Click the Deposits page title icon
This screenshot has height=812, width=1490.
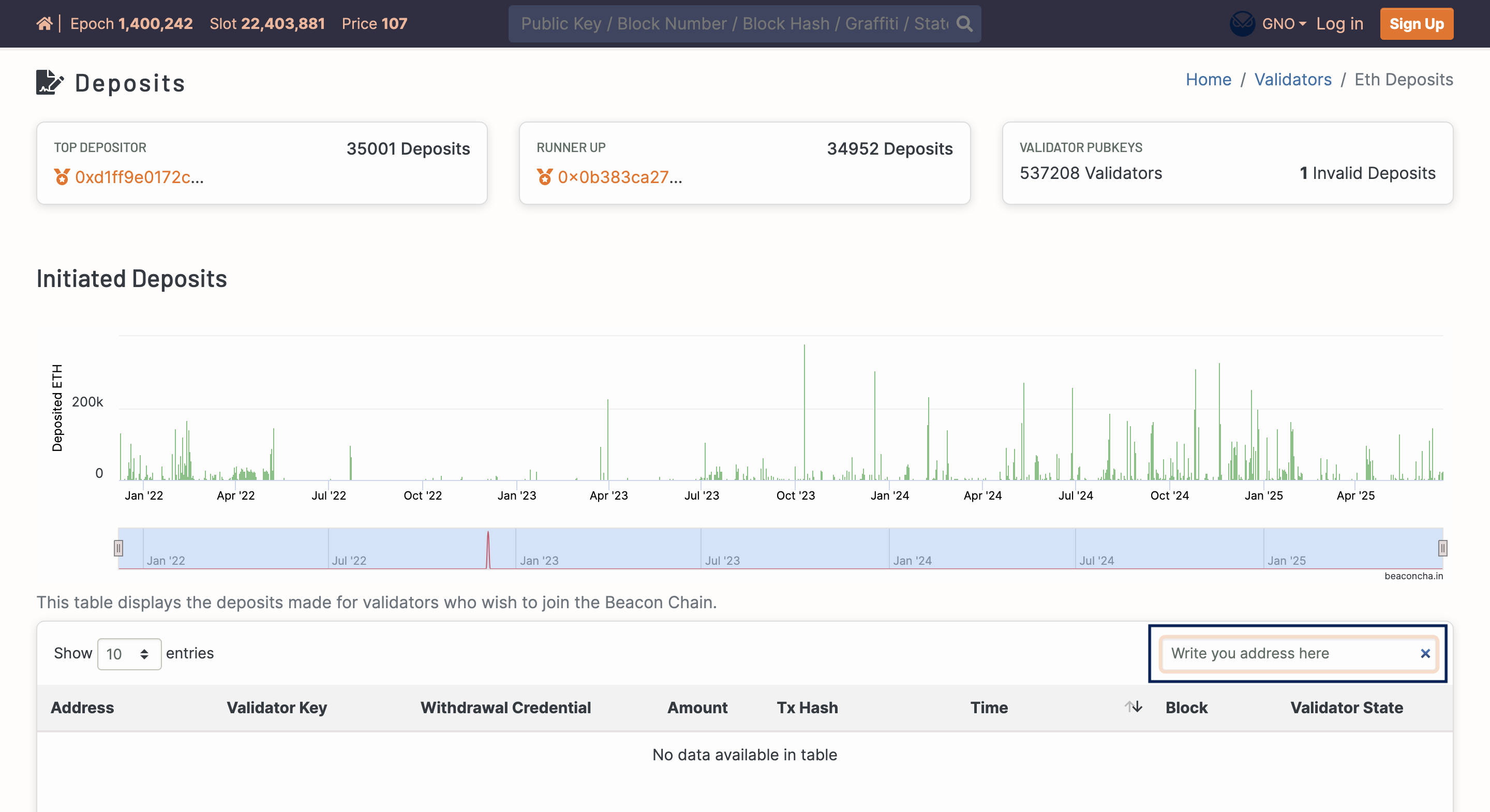point(49,83)
